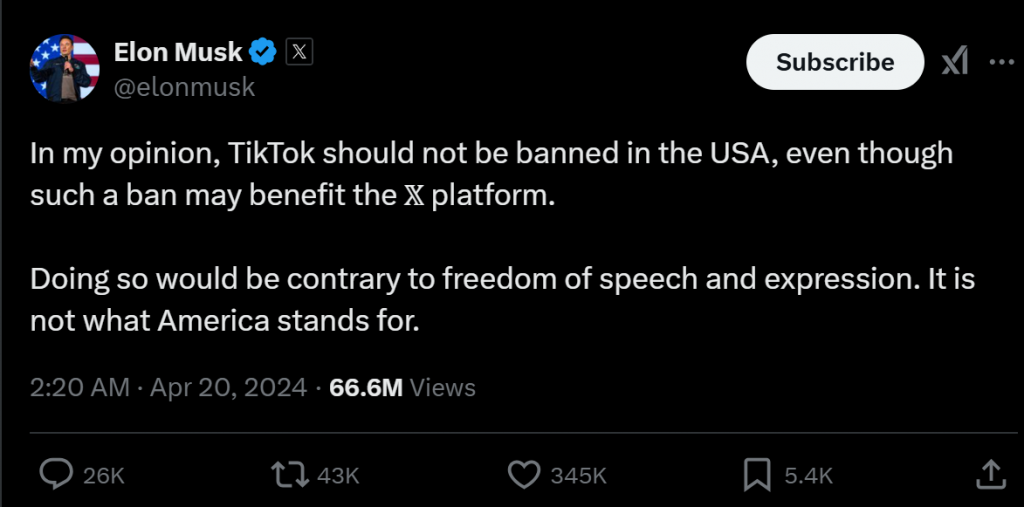The height and width of the screenshot is (507, 1024).
Task: Open the share post icon
Action: click(989, 474)
